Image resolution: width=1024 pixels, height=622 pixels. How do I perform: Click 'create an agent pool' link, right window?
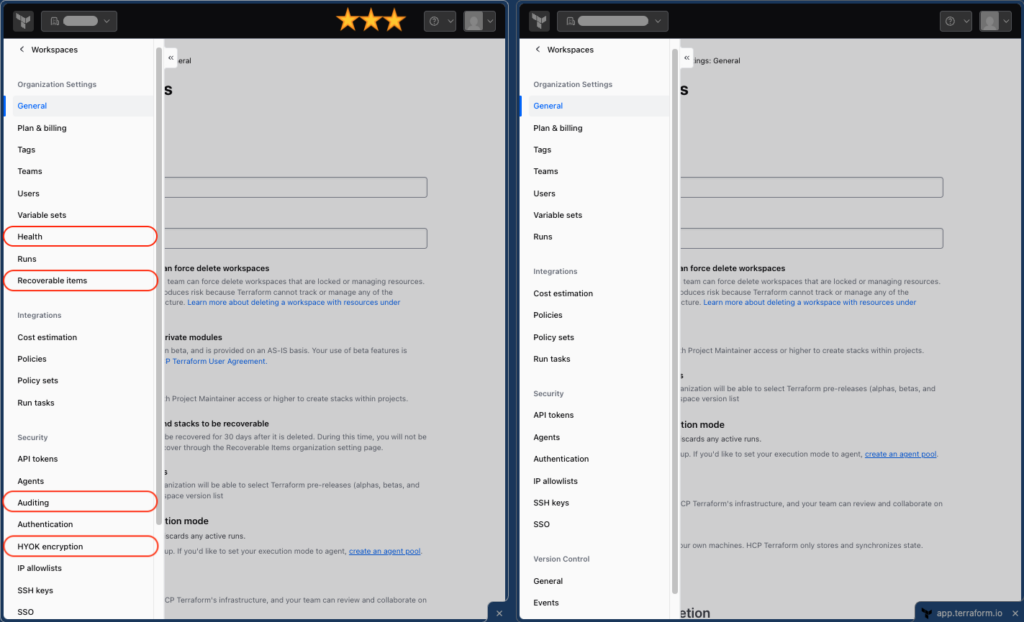(901, 454)
